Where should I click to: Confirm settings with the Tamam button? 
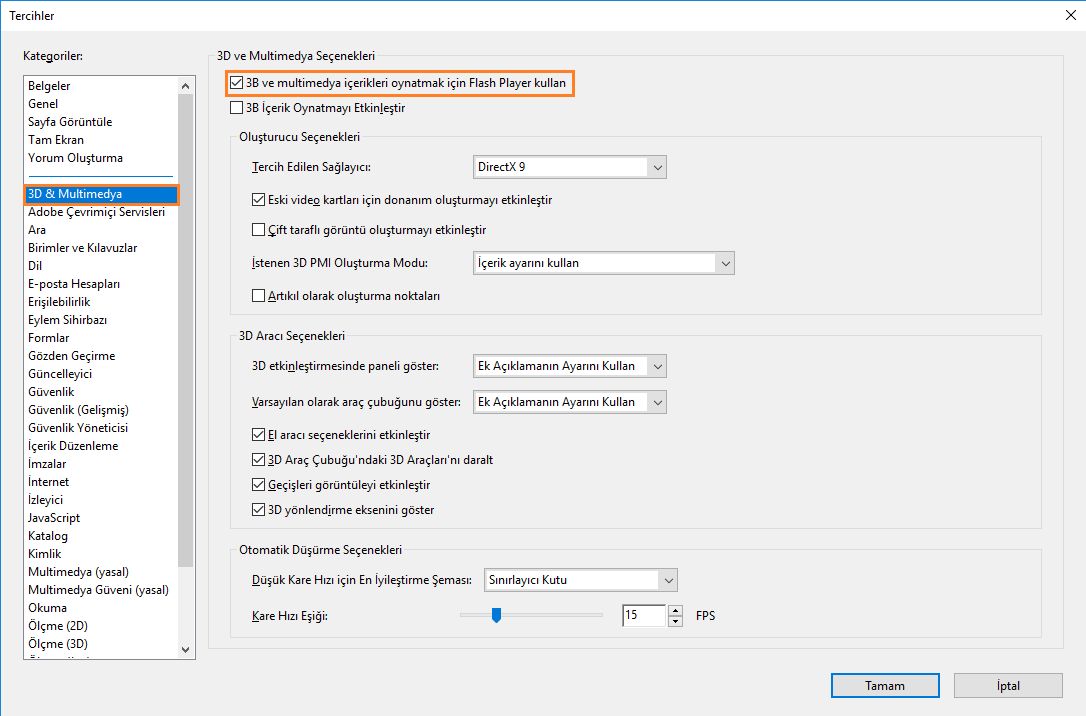(884, 685)
